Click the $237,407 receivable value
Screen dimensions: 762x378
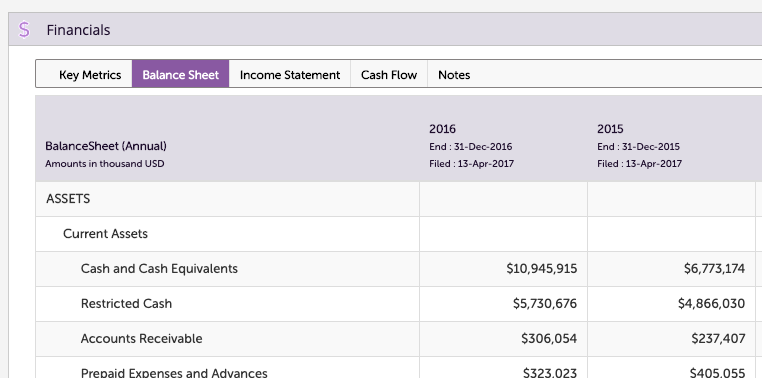pos(718,339)
